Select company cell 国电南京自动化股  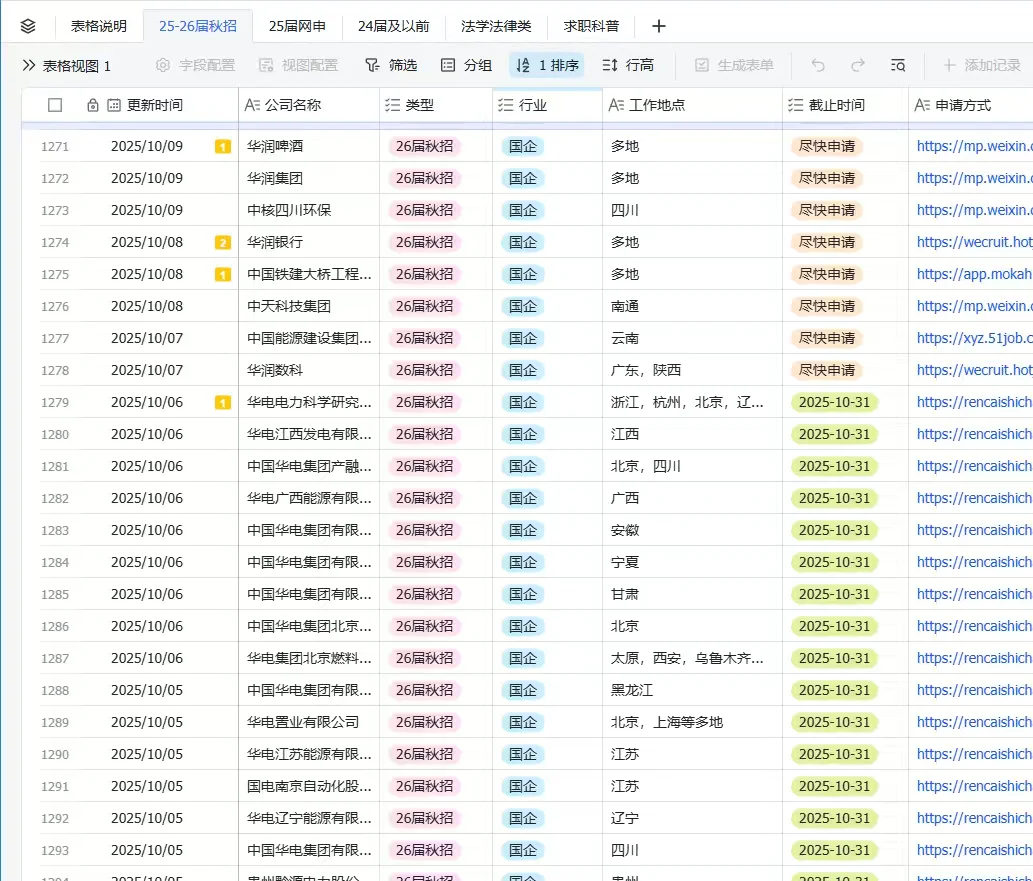click(x=308, y=786)
